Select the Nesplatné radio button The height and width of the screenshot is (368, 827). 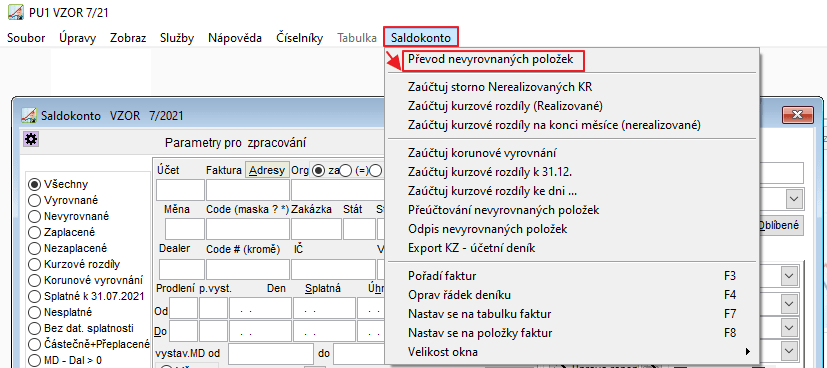coord(34,312)
